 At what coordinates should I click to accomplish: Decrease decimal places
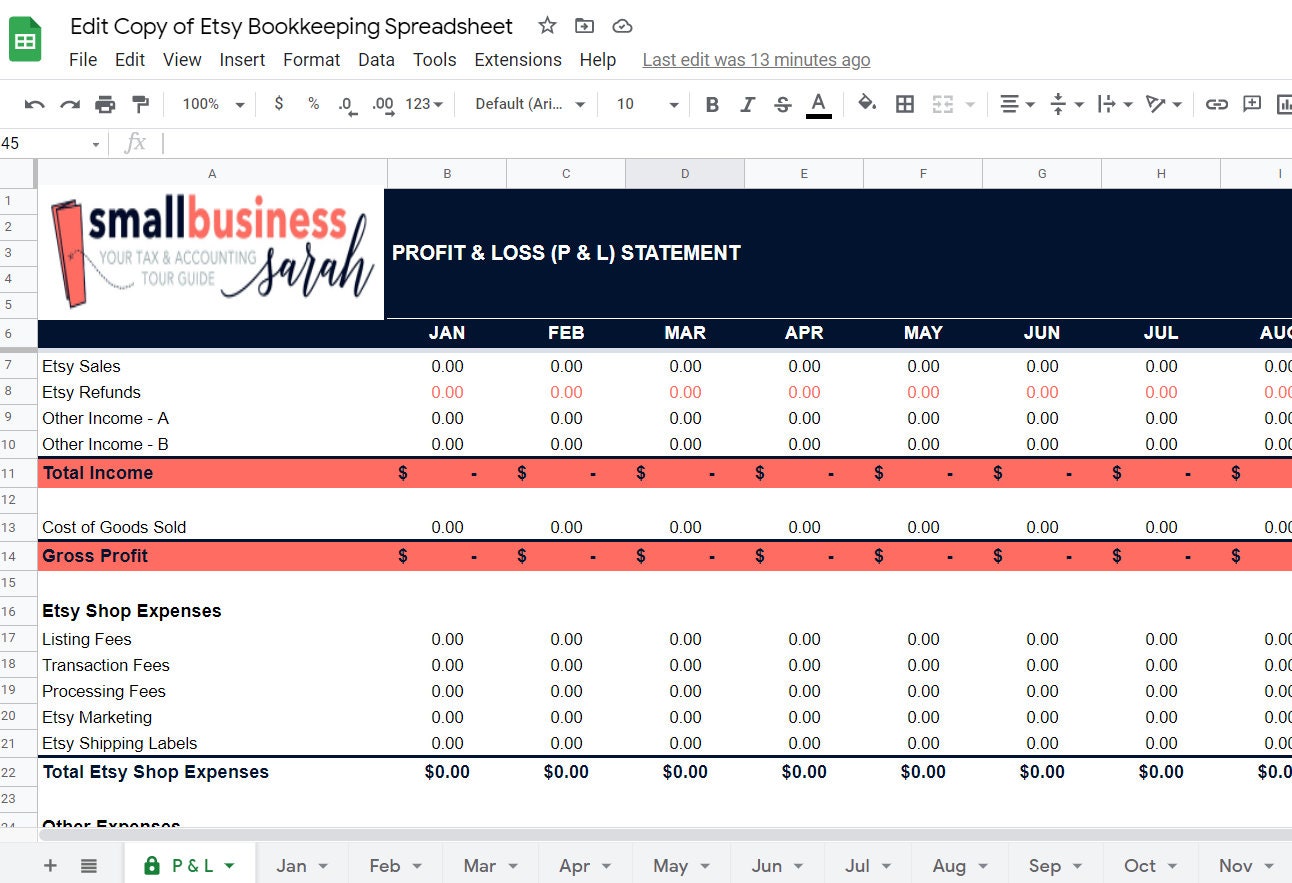point(347,104)
